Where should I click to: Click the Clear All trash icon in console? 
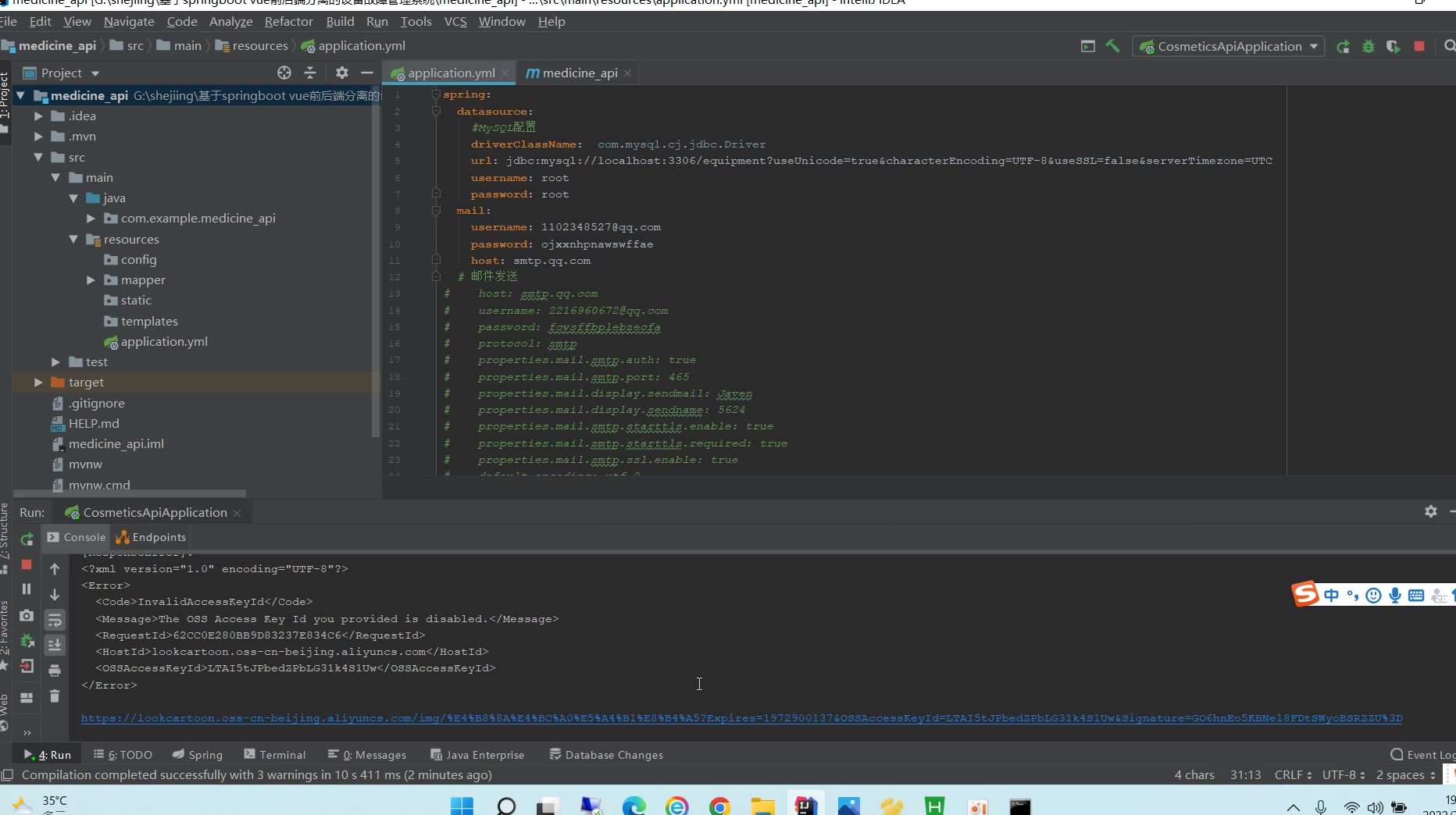55,696
